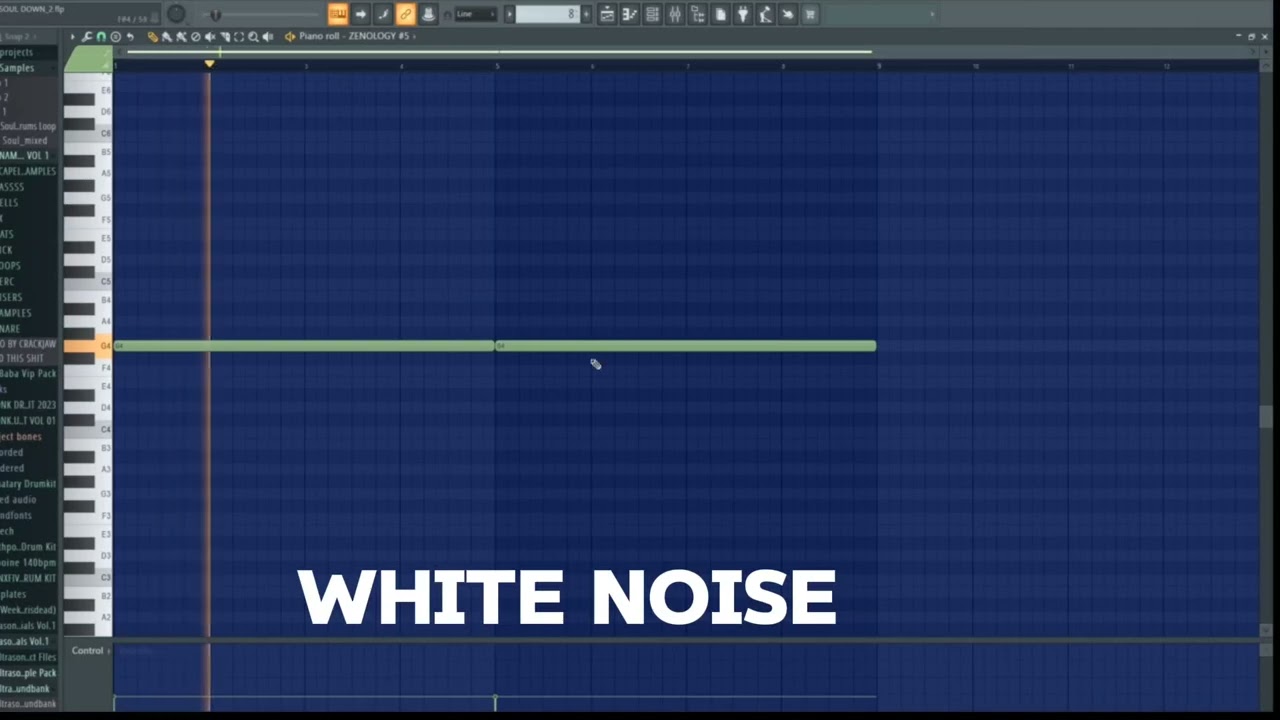
Task: Select the Zoom magnifier tool
Action: pyautogui.click(x=253, y=37)
